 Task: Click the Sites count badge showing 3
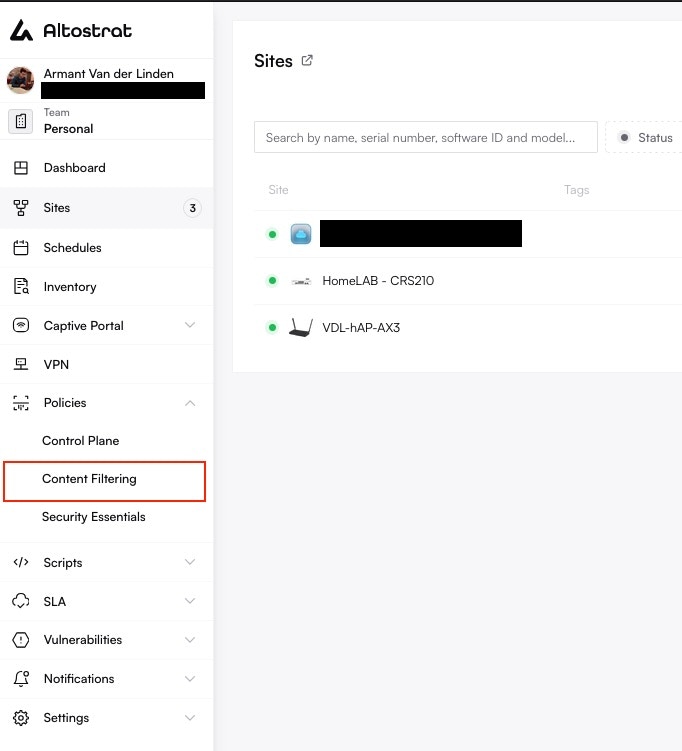[193, 208]
